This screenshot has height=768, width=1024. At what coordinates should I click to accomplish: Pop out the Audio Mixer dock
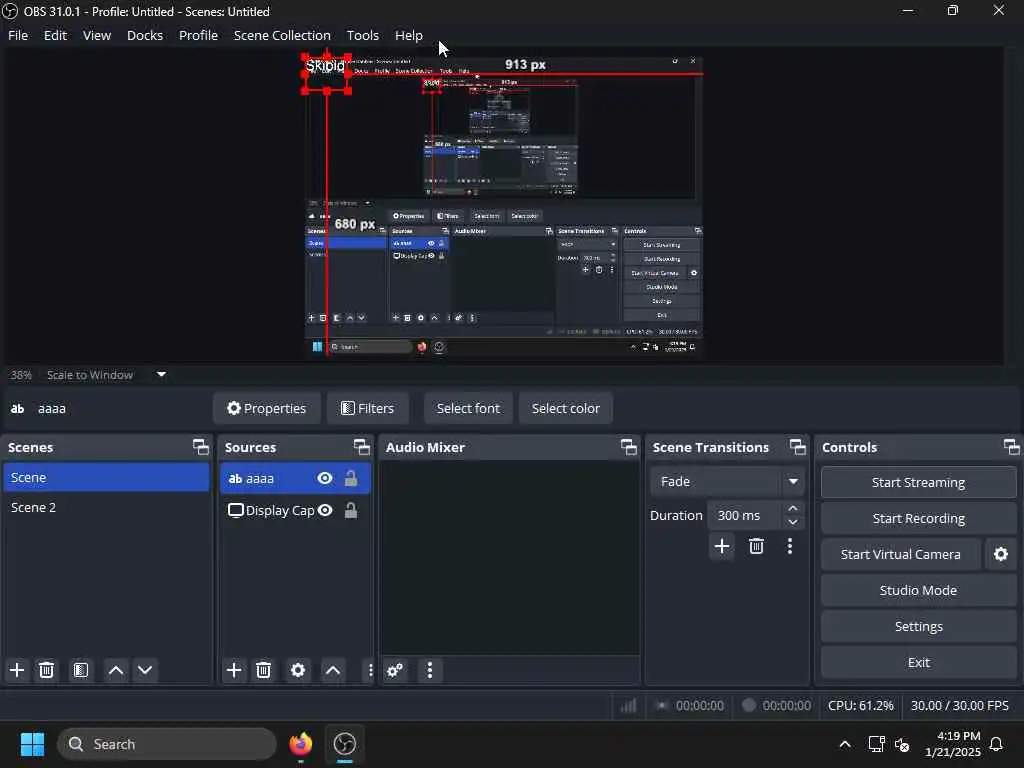(628, 447)
